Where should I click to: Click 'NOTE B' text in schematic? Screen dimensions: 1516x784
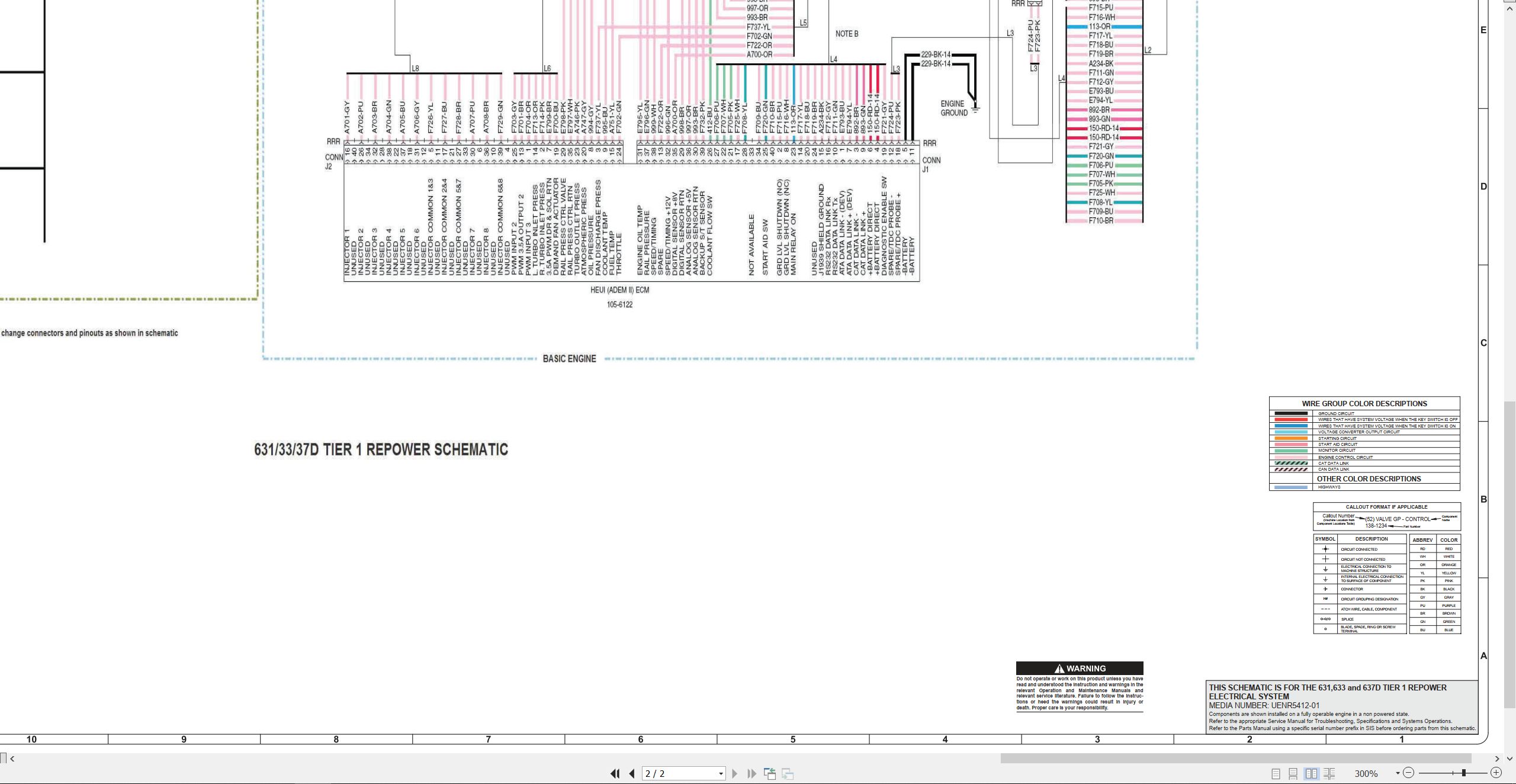(x=847, y=34)
